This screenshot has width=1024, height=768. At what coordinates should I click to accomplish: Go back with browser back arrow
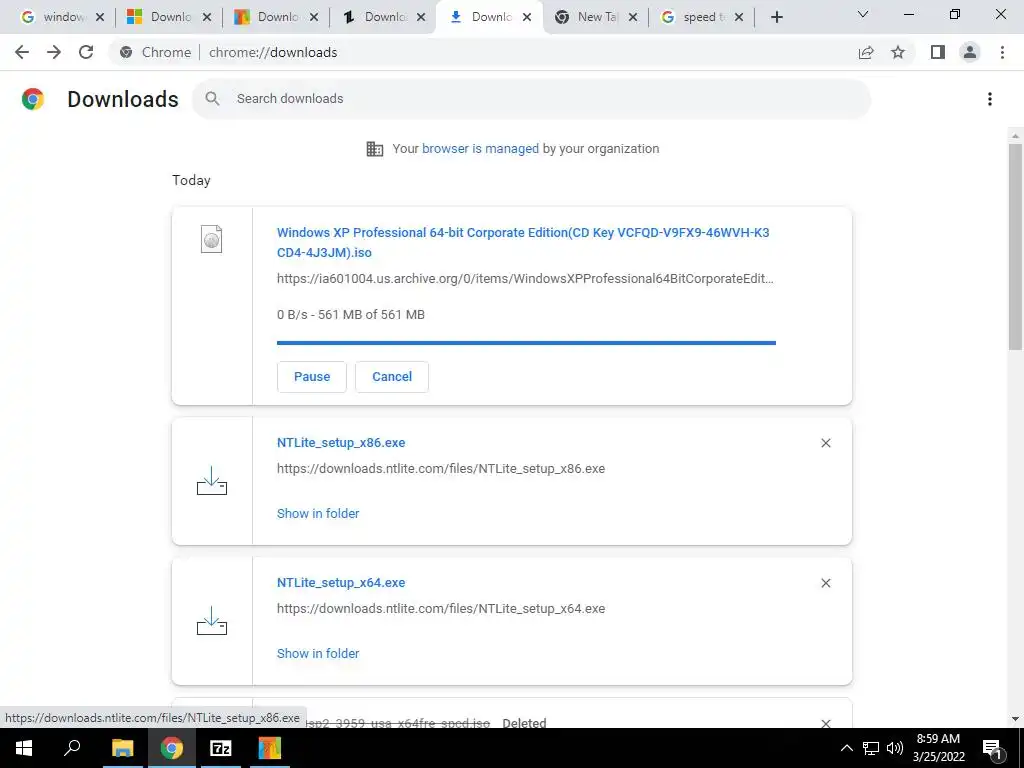22,52
